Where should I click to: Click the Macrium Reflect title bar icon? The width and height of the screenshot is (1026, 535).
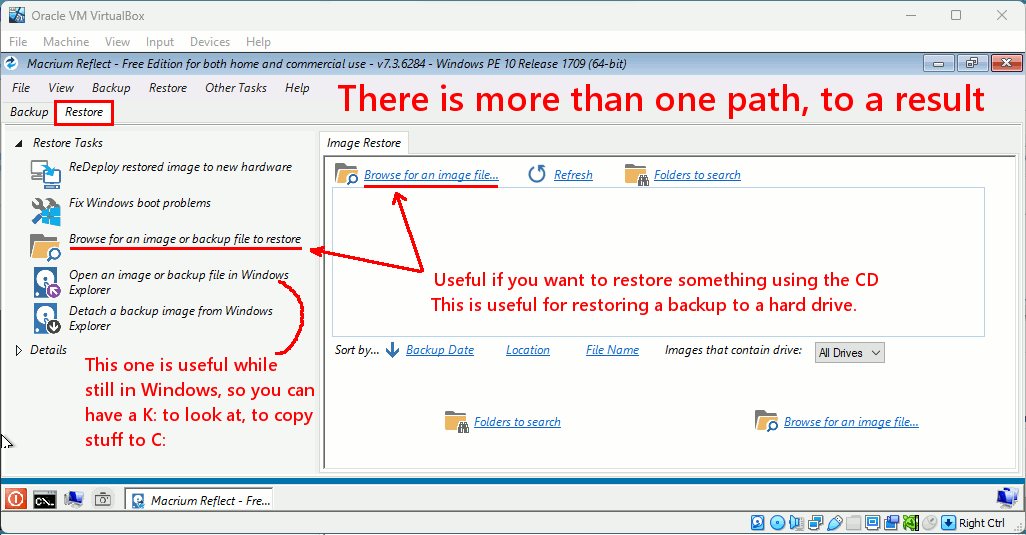tap(11, 63)
